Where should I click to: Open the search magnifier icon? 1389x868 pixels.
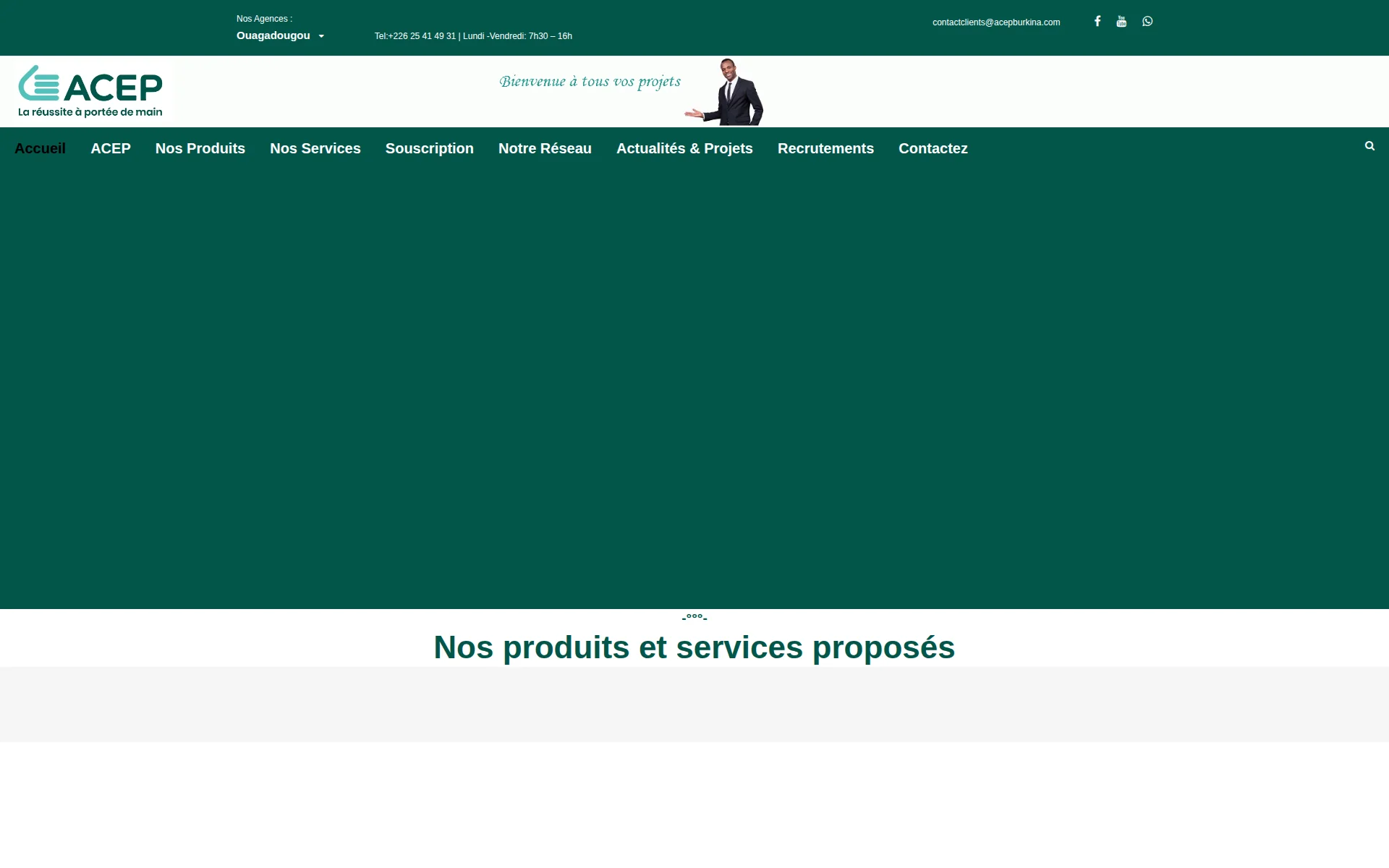tap(1369, 146)
